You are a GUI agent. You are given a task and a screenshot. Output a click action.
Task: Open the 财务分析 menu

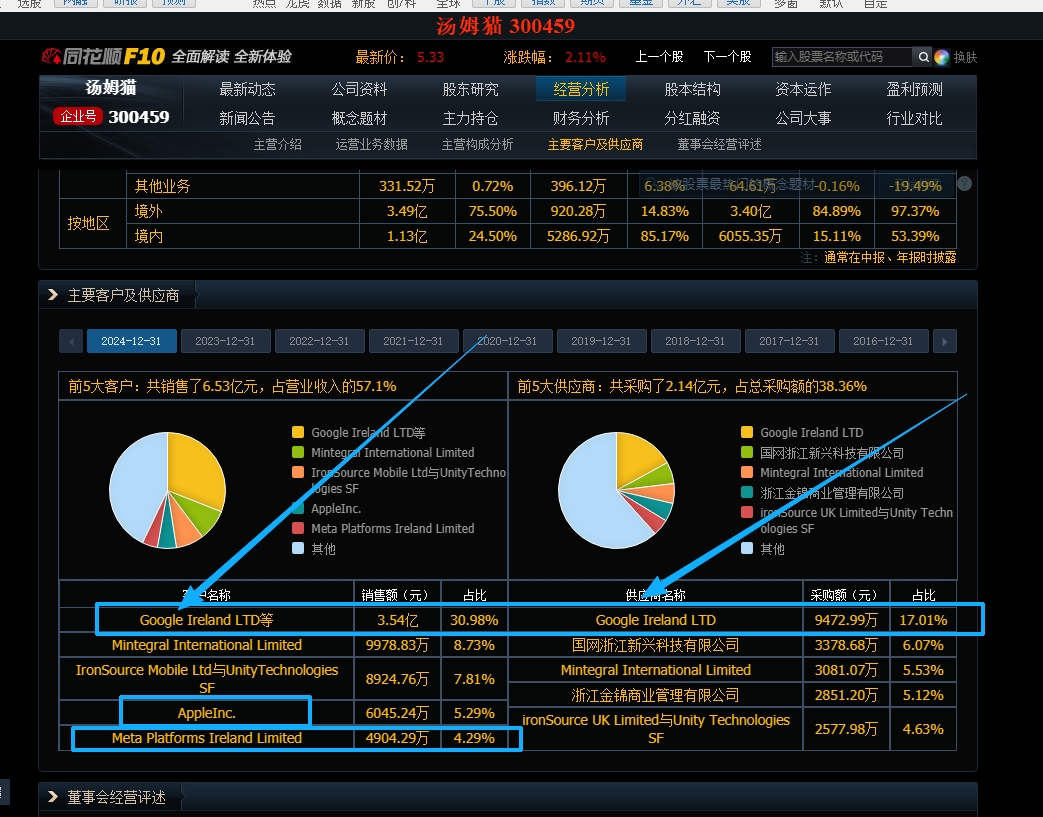pos(581,118)
